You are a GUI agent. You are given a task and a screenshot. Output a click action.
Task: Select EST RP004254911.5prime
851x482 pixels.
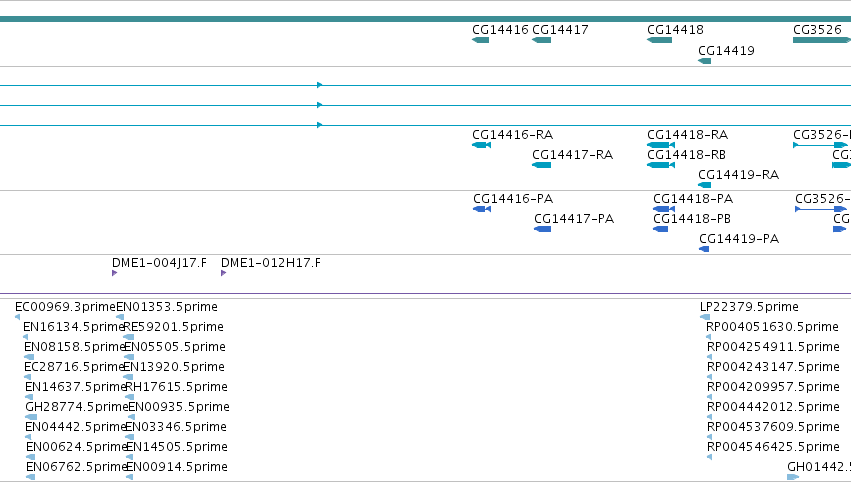tap(773, 347)
